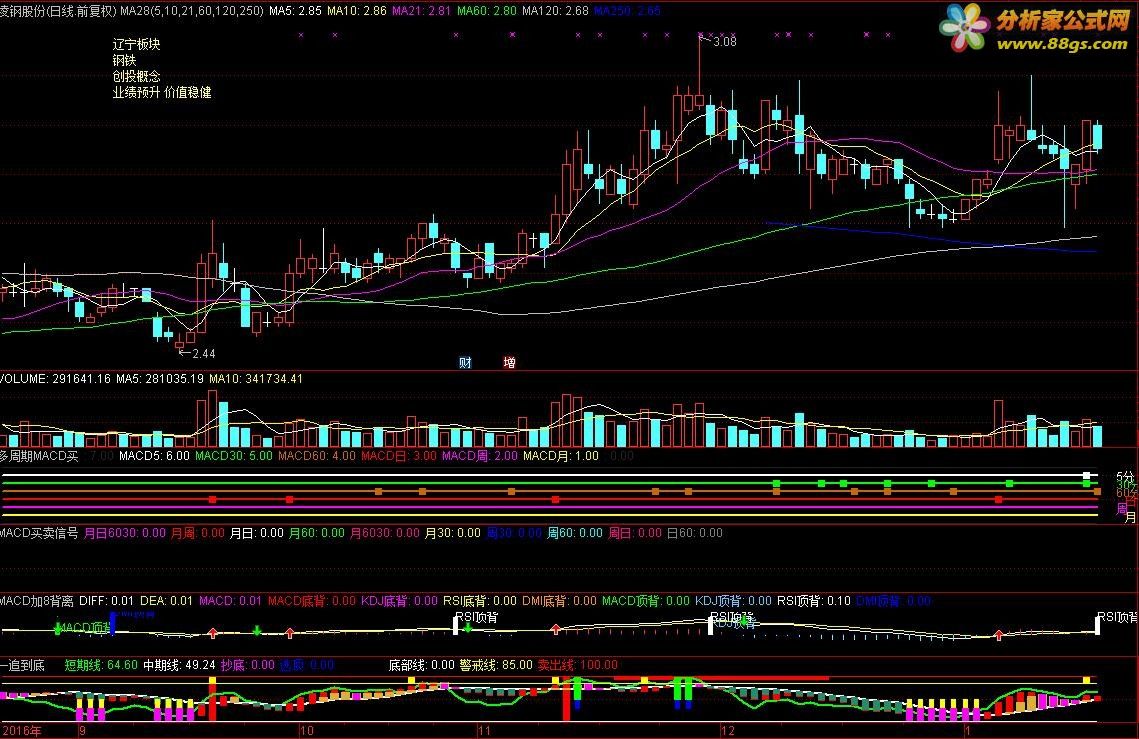Open the 钢铁 industry label
This screenshot has width=1139, height=739.
(x=124, y=60)
